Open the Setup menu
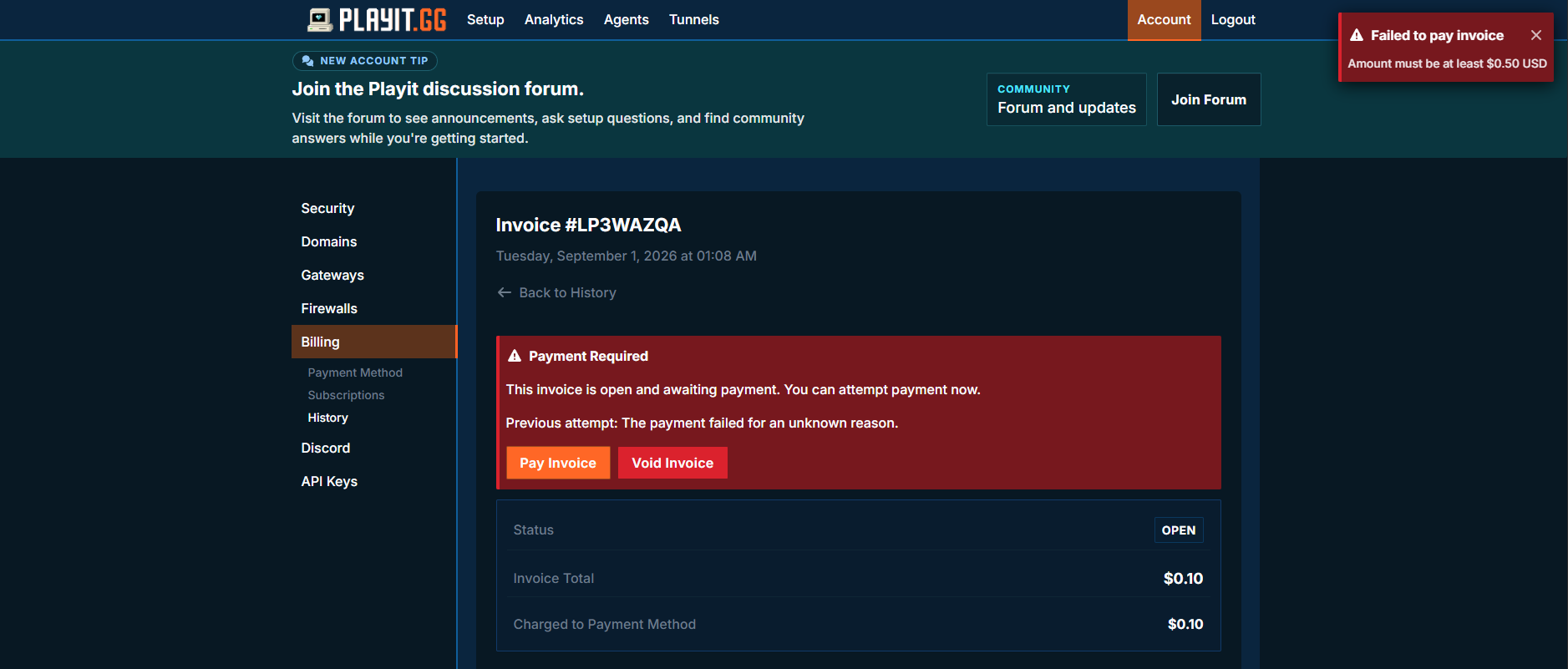This screenshot has height=669, width=1568. [x=485, y=19]
